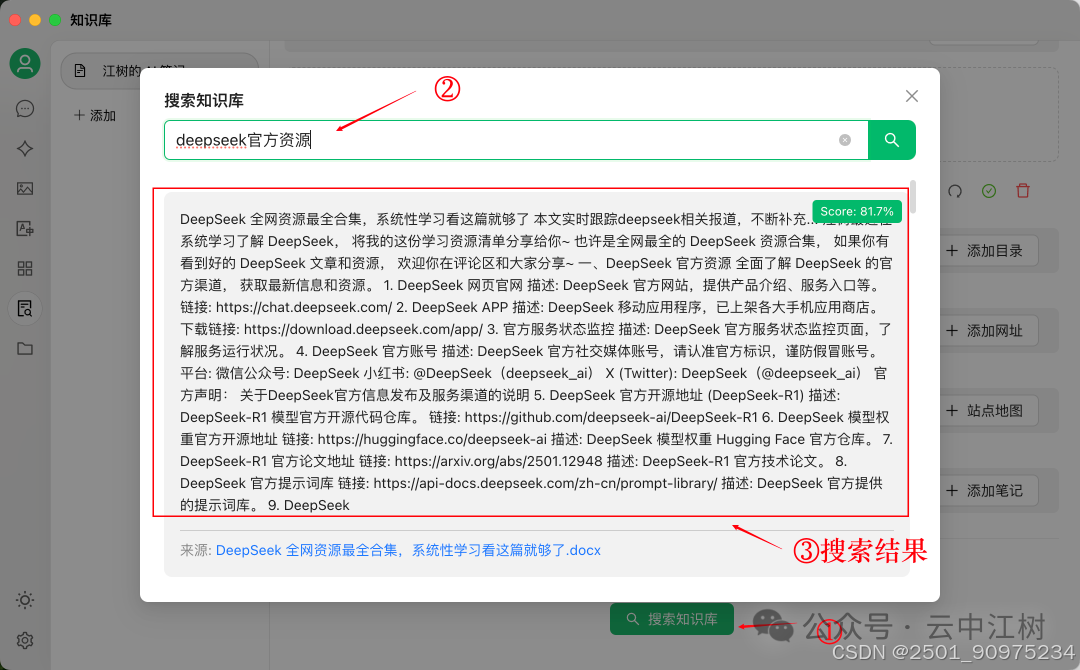The image size is (1080, 670).
Task: Open the files folder sidebar icon
Action: (25, 348)
